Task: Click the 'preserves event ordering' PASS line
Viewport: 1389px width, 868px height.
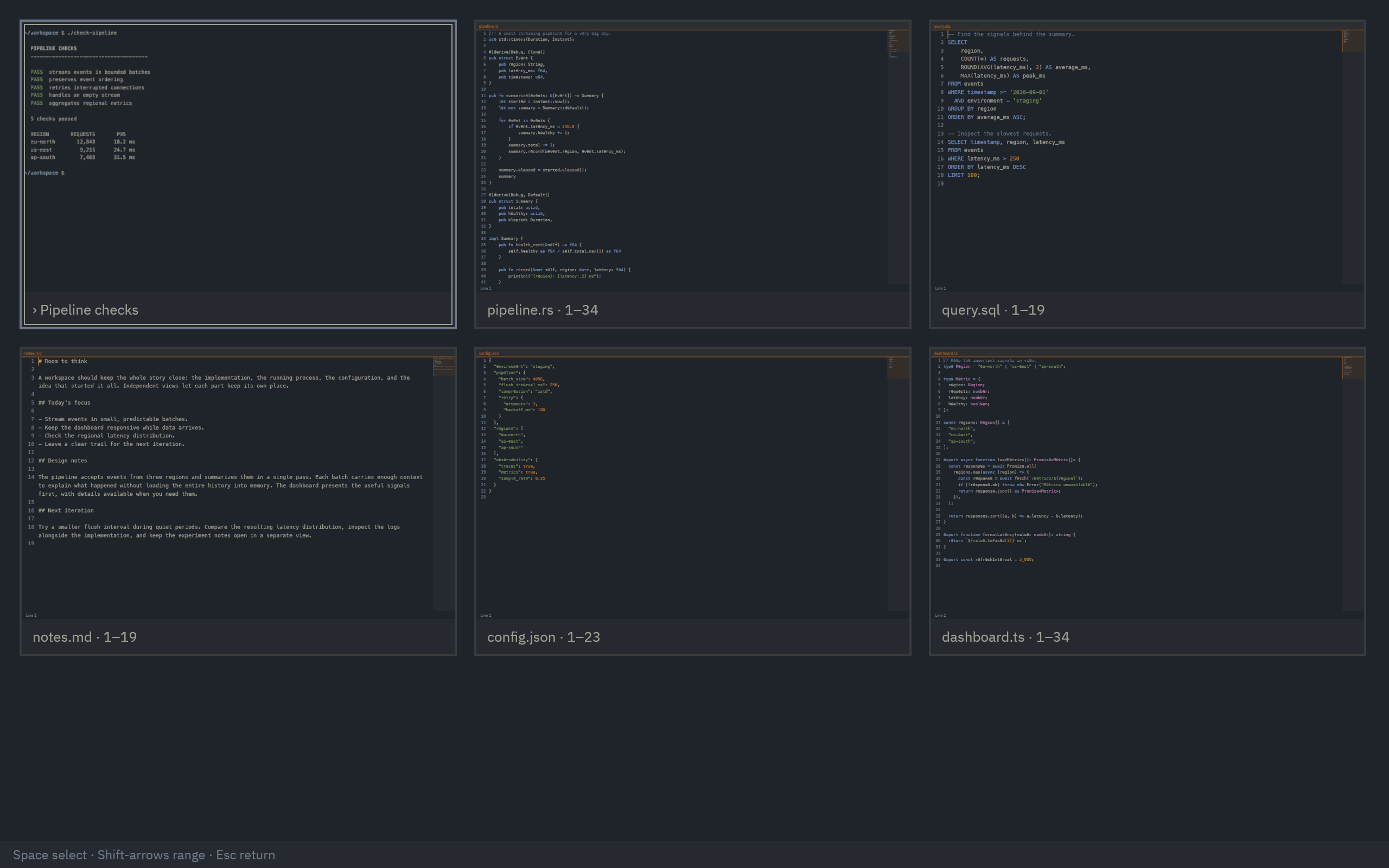Action: coord(77,80)
